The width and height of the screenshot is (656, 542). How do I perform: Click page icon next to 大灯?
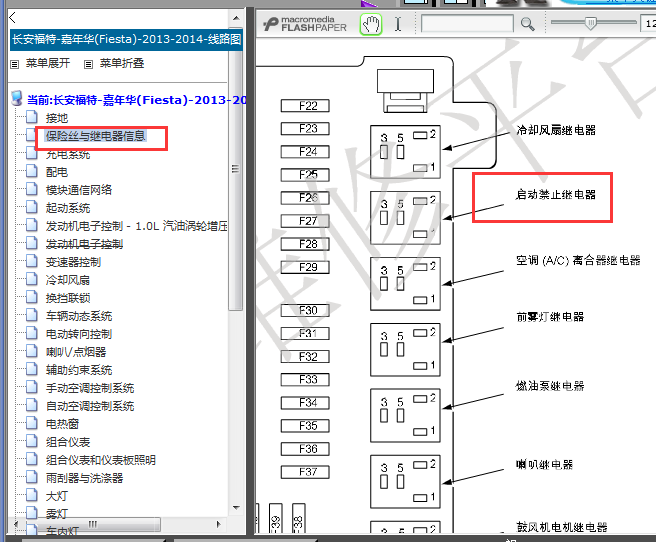click(x=32, y=495)
